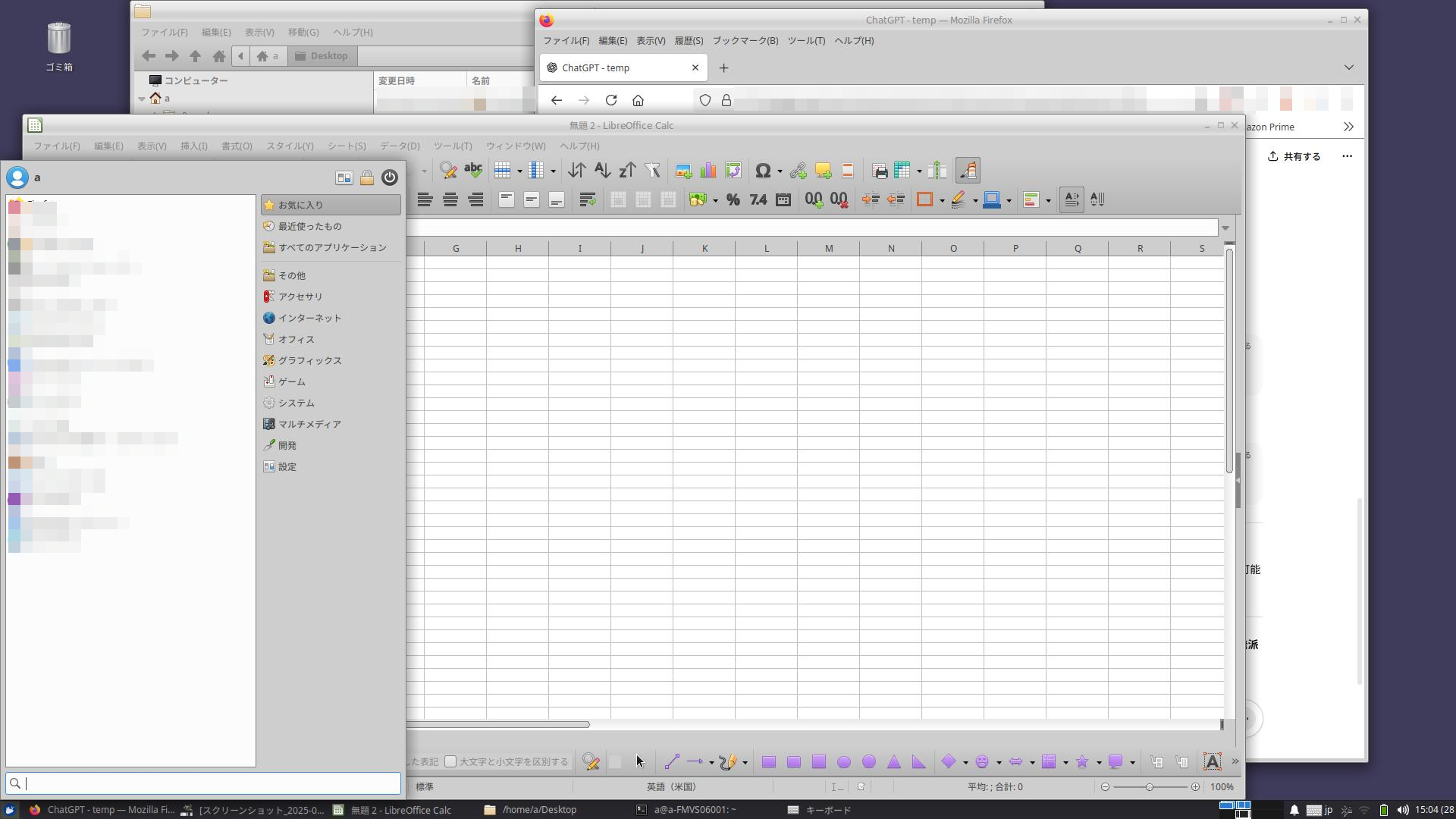Insert a special character (Ω icon)
1456x819 pixels.
pyautogui.click(x=764, y=170)
